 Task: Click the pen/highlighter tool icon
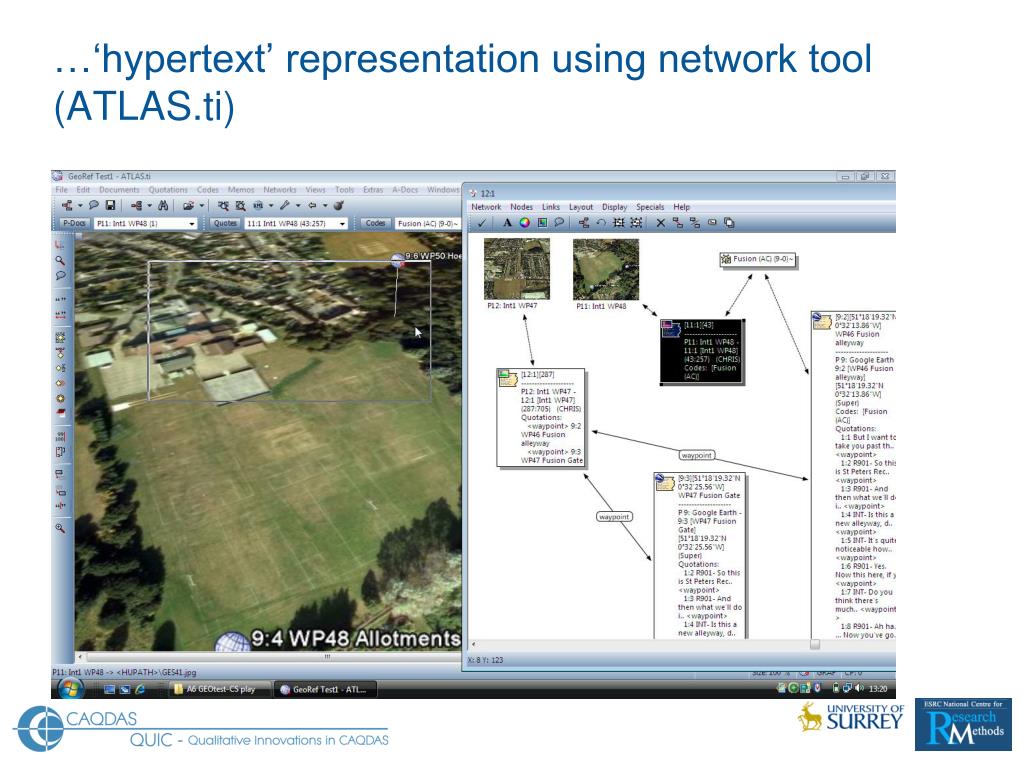click(x=285, y=205)
